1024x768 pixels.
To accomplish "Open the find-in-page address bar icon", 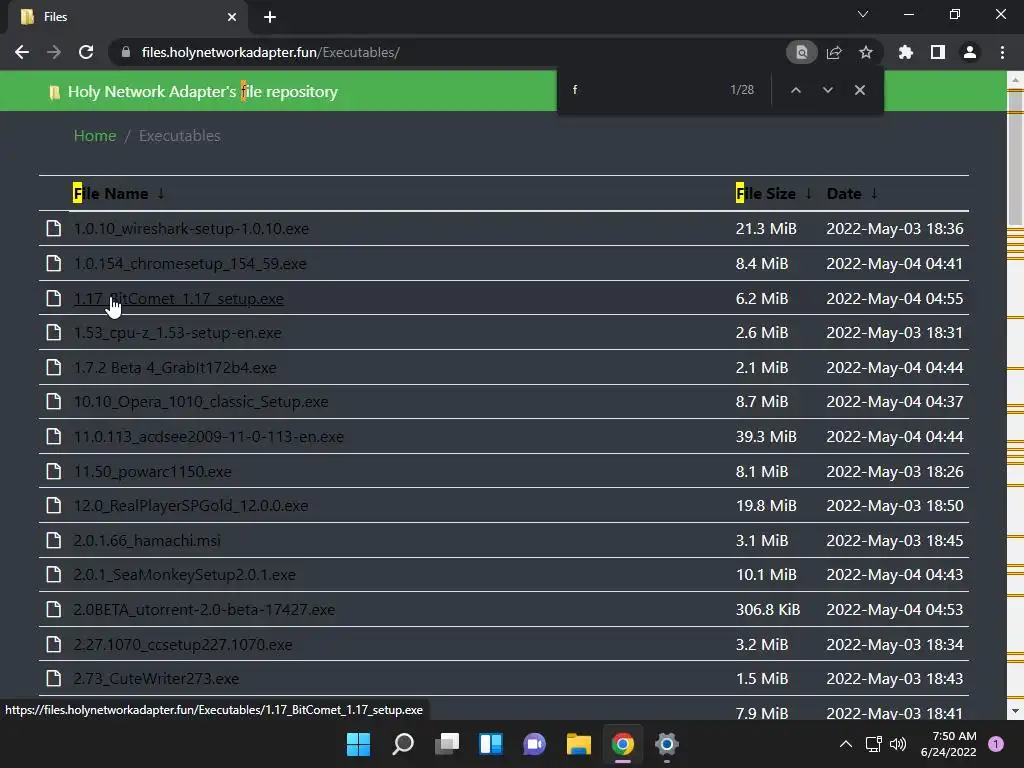I will click(x=801, y=52).
